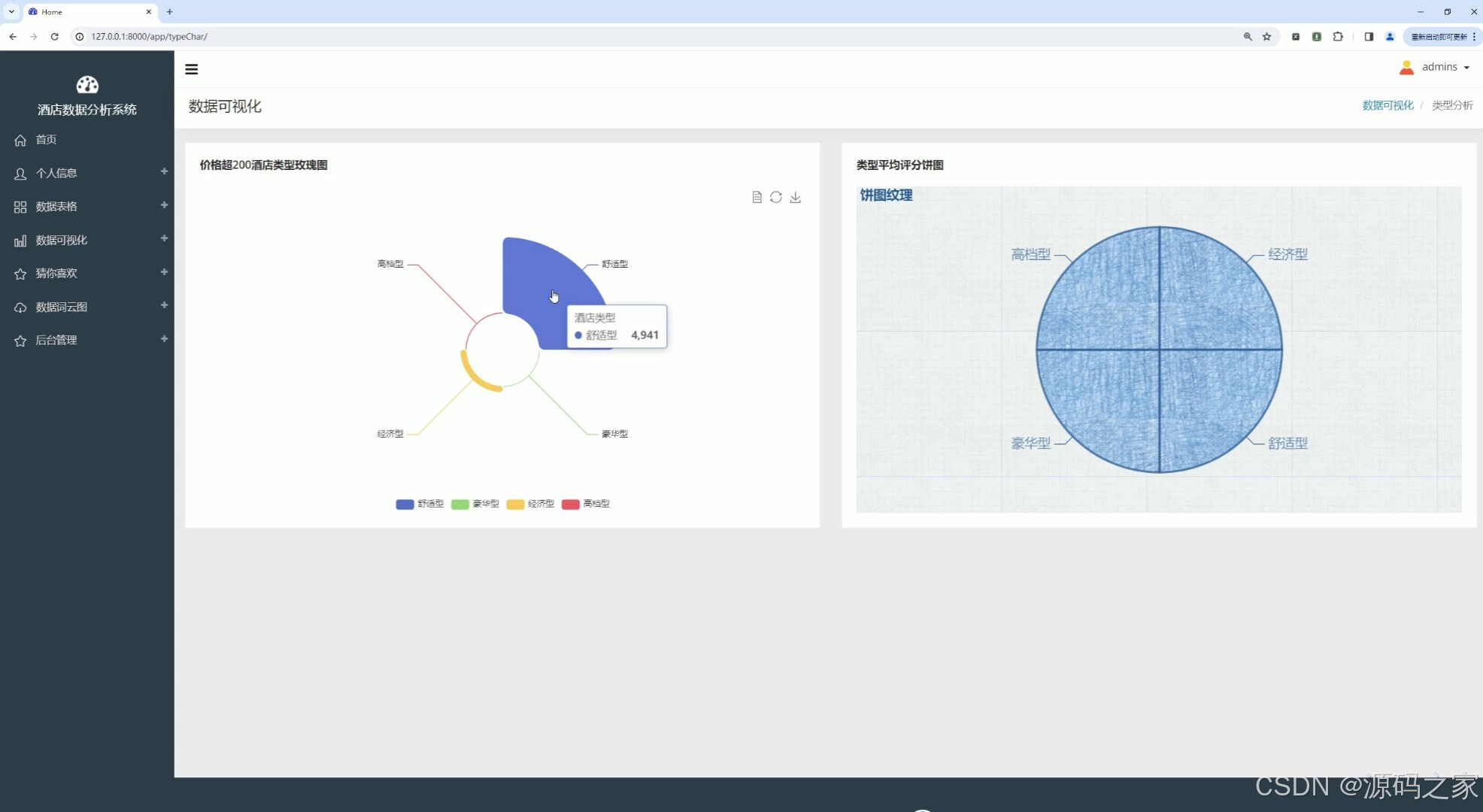Reload the page using browser refresh
Screen dimensions: 1483x812
[x=54, y=36]
